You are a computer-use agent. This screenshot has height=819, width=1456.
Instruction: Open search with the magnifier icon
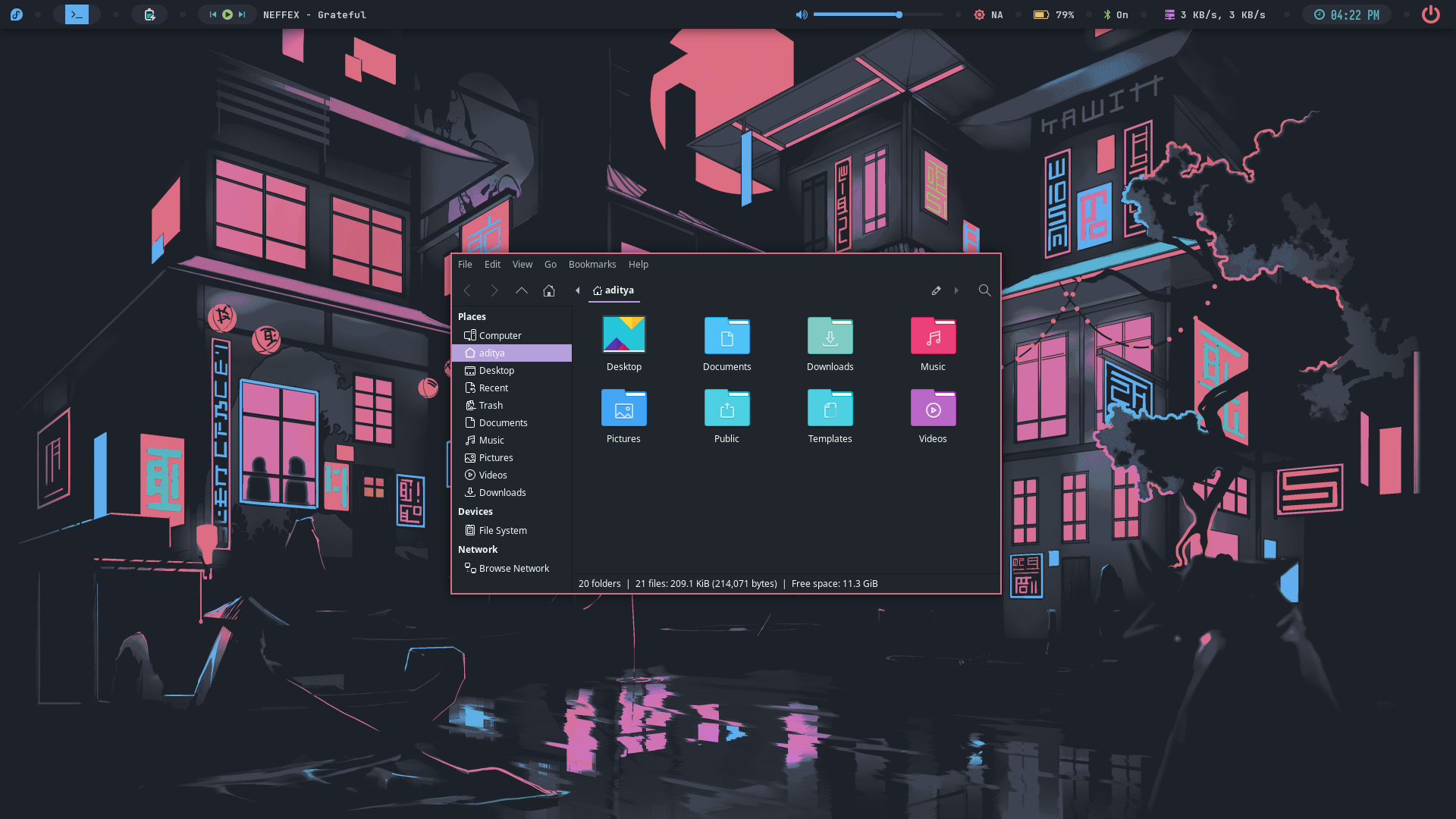tap(984, 290)
